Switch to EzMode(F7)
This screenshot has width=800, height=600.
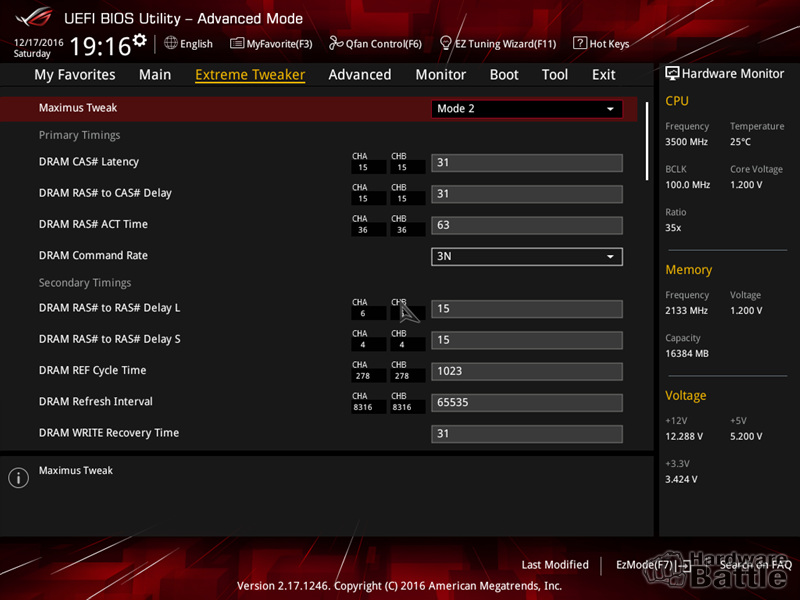[654, 565]
